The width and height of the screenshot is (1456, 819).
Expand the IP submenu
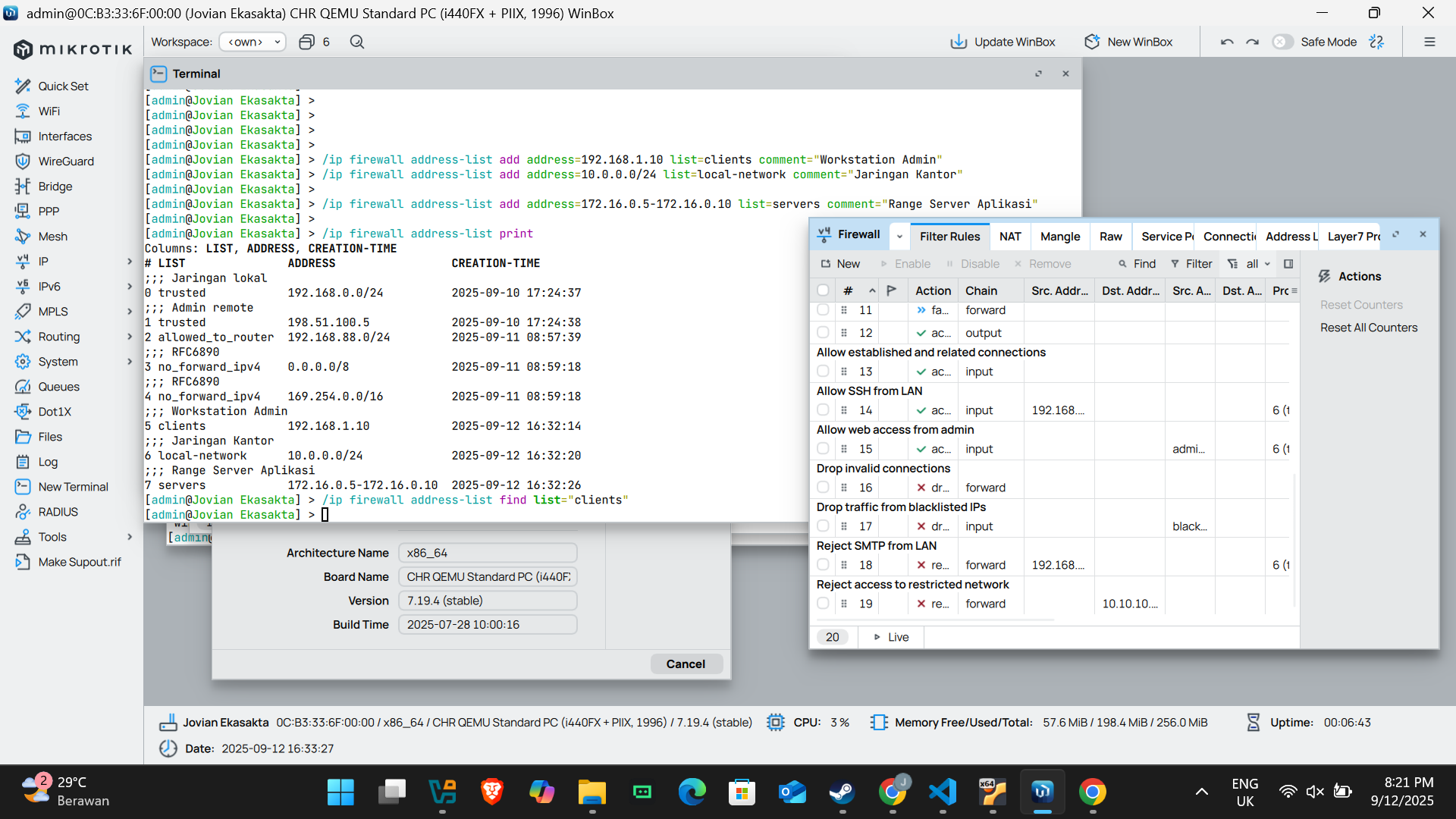tap(130, 262)
